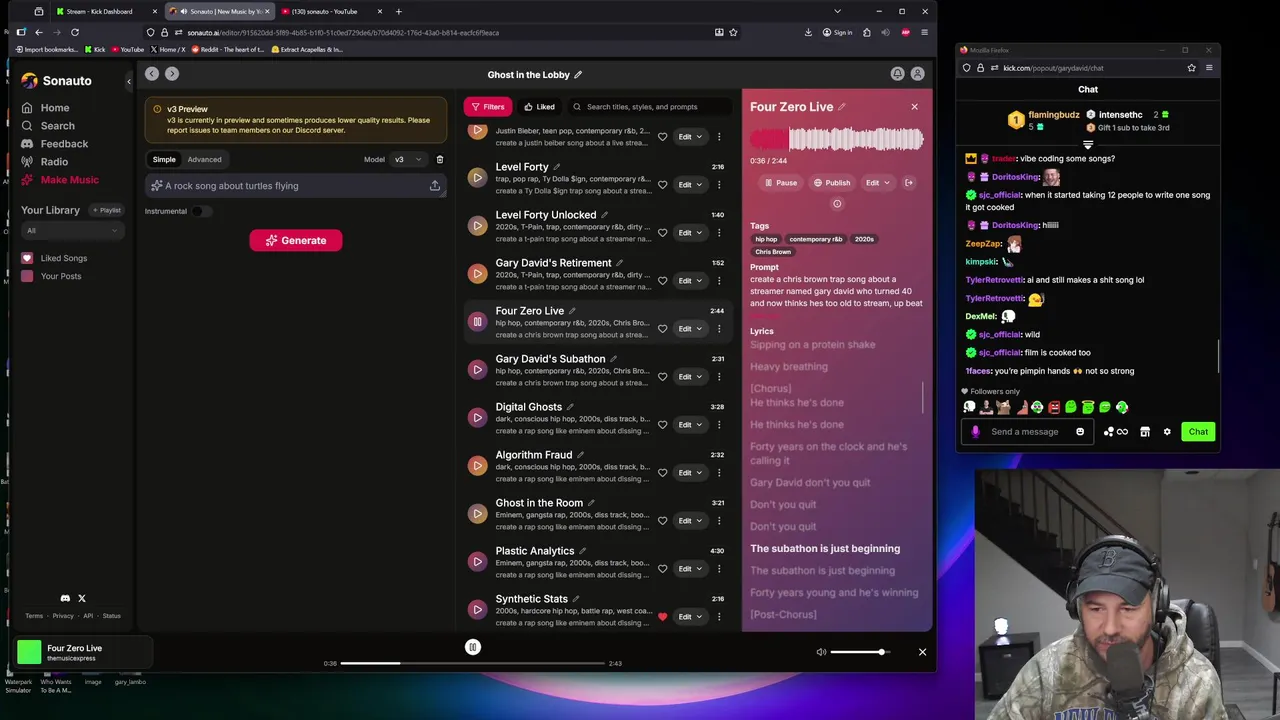Click Chat send button in Kick window

pos(1198,432)
